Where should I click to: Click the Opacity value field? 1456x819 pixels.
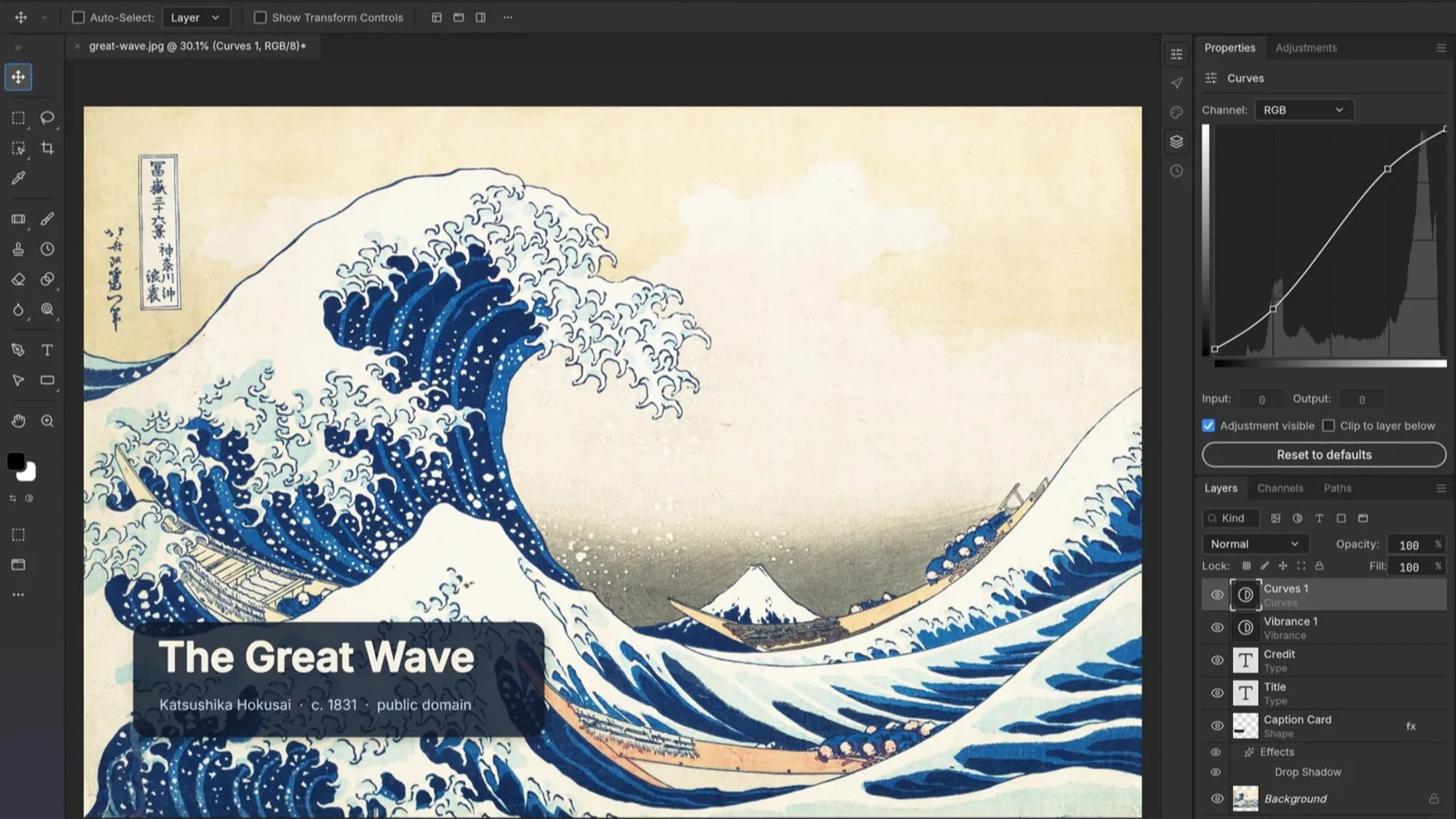click(x=1408, y=545)
